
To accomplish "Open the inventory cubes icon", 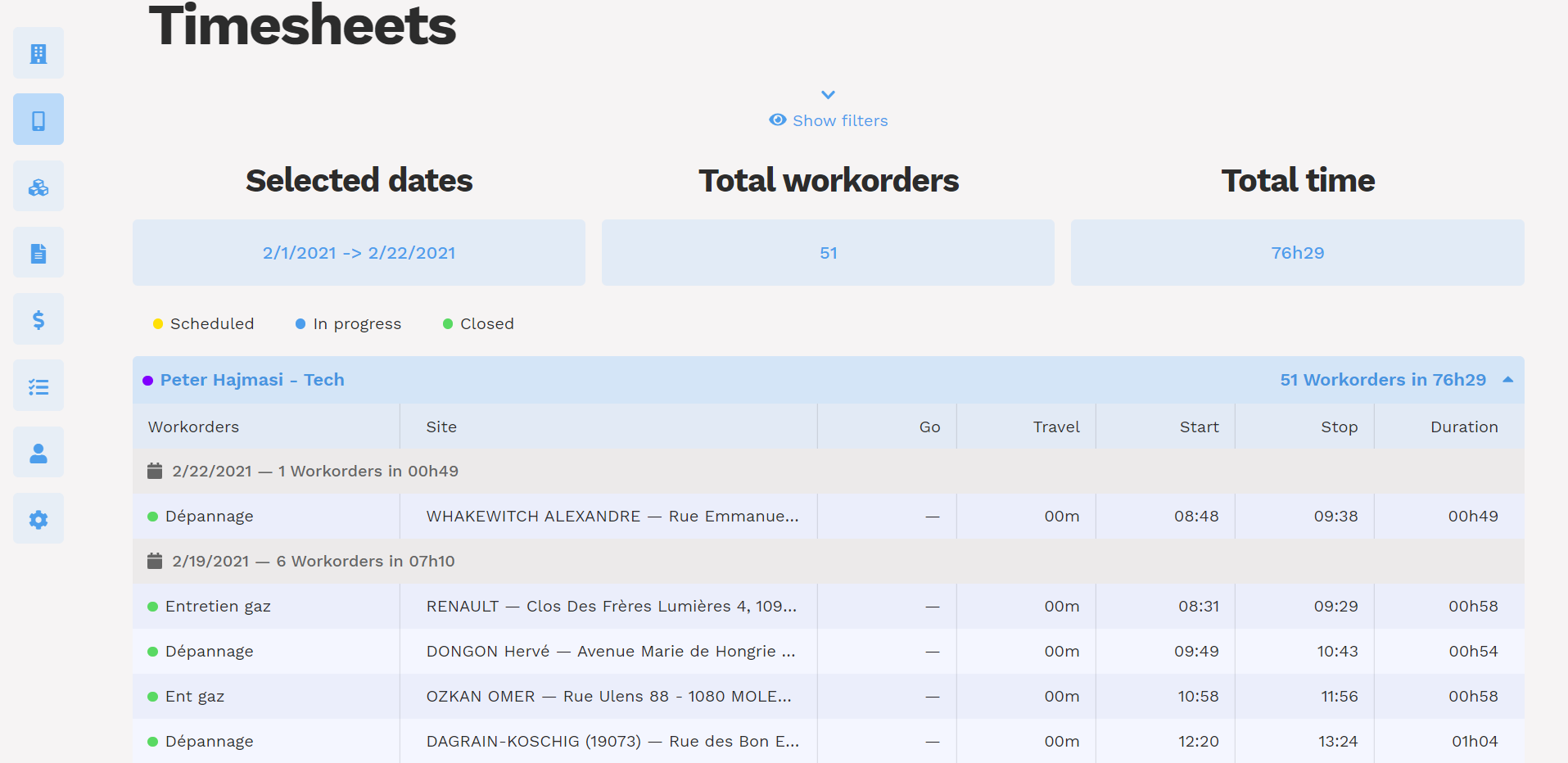I will 38,186.
